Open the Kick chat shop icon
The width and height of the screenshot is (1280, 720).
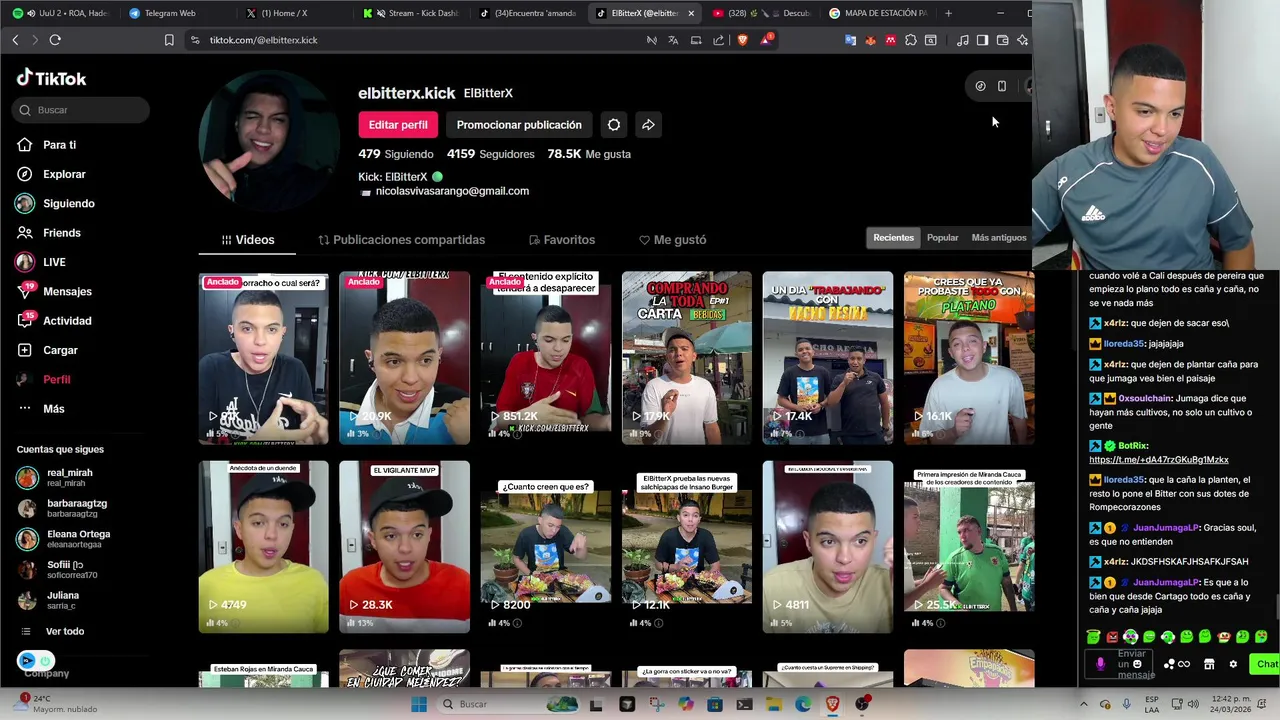(x=1209, y=664)
